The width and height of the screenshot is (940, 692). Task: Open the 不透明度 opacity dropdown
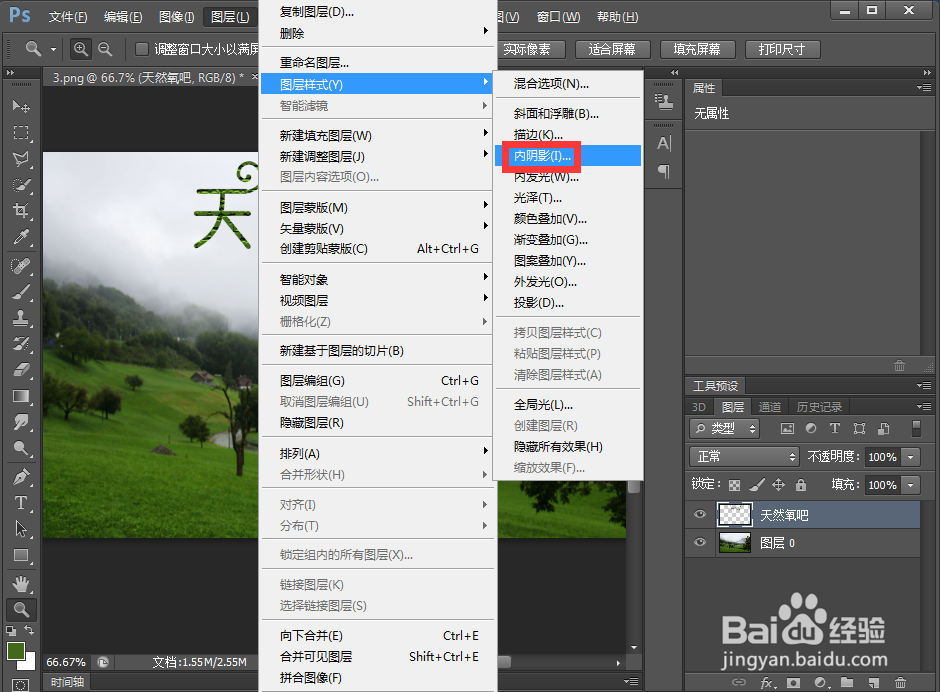[x=911, y=457]
